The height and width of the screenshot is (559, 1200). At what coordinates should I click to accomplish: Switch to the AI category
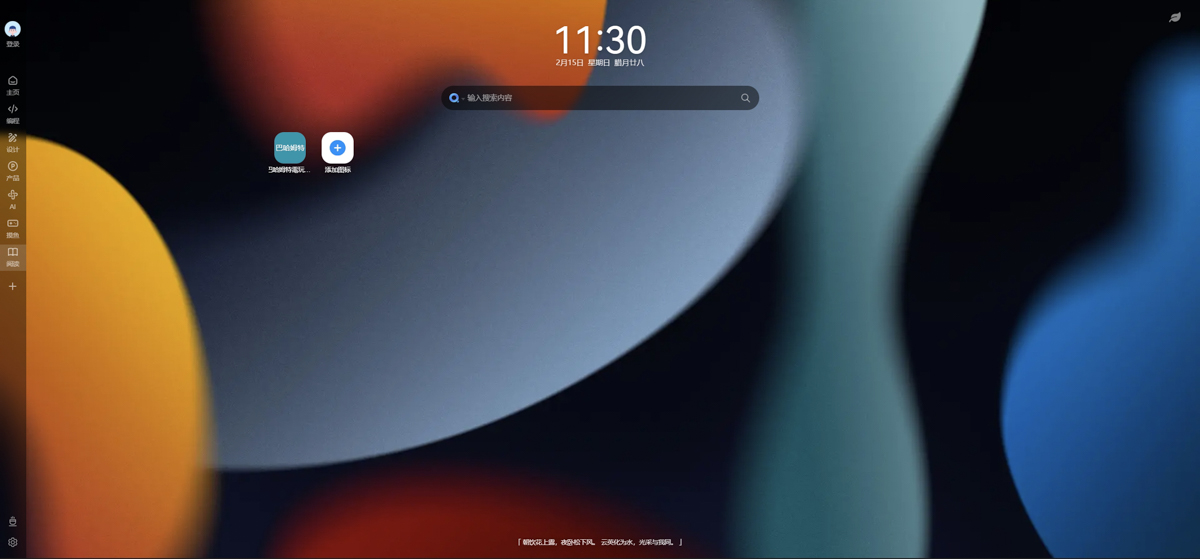point(13,199)
